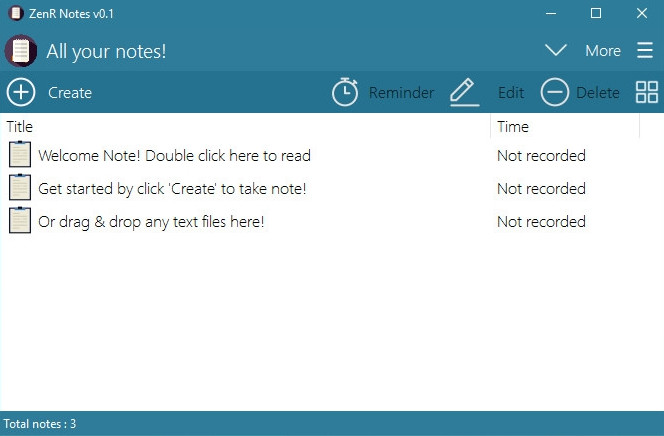664x436 pixels.
Task: Click the Edit pencil icon
Action: click(464, 92)
